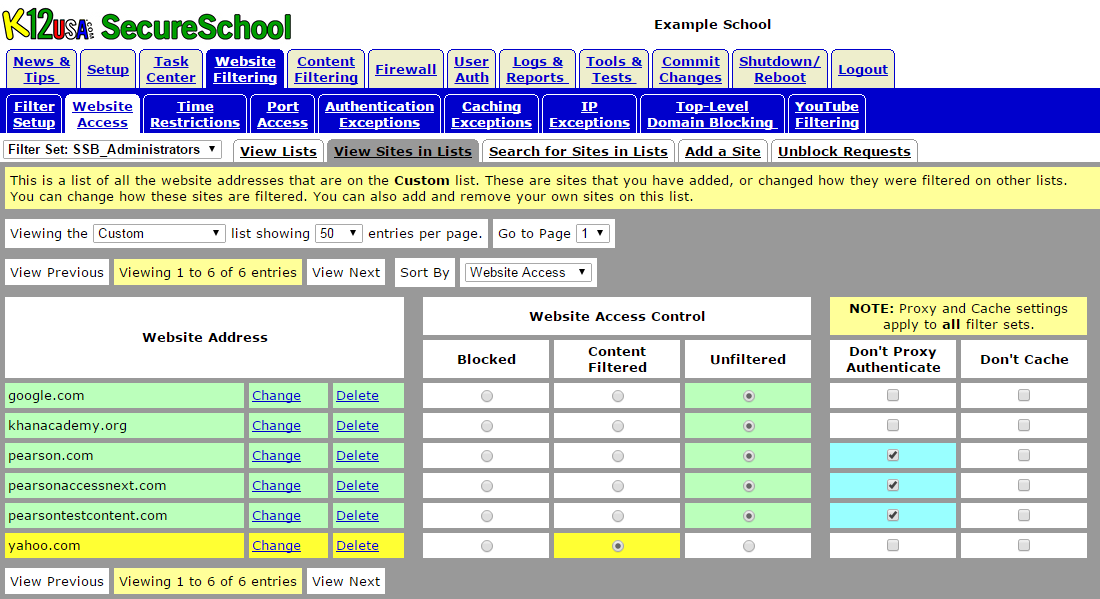Open entries per page dropdown
The image size is (1100, 599).
tap(339, 234)
